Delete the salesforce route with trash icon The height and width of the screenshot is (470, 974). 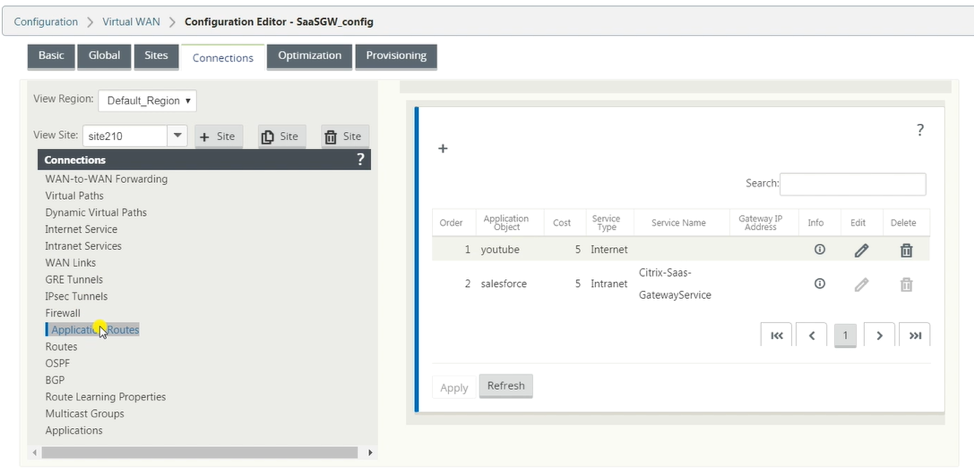tap(906, 285)
